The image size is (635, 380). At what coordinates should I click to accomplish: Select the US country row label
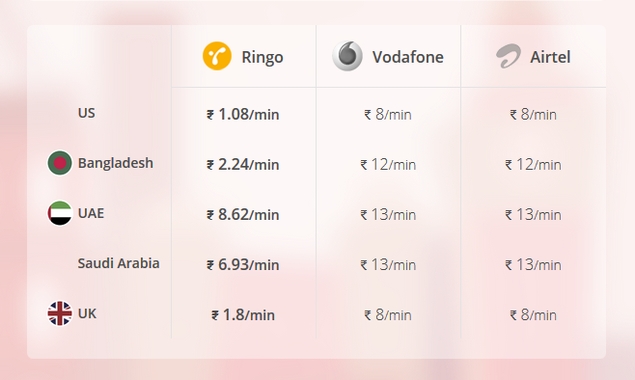86,113
